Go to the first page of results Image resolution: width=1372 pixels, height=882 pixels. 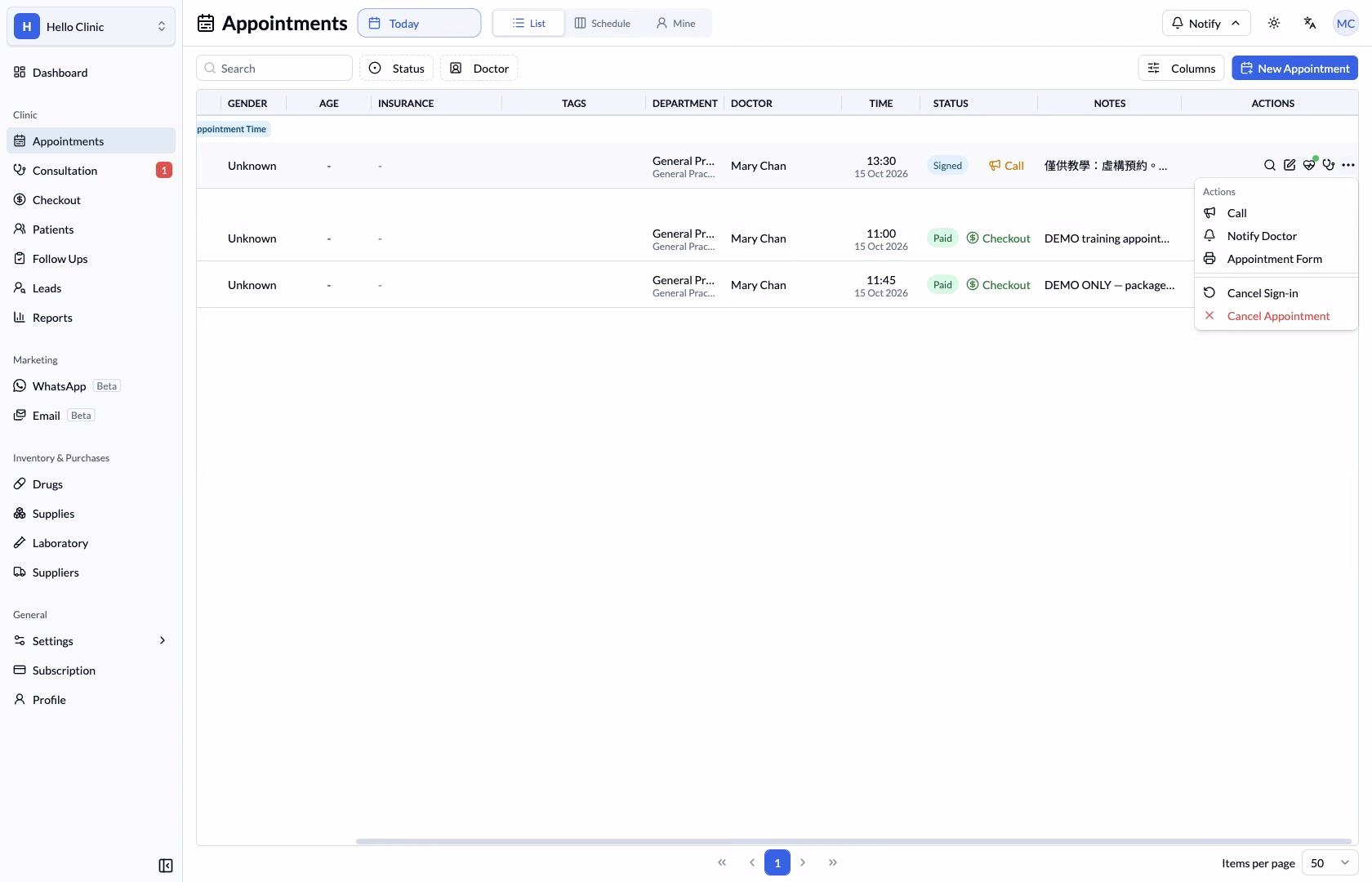(722, 862)
